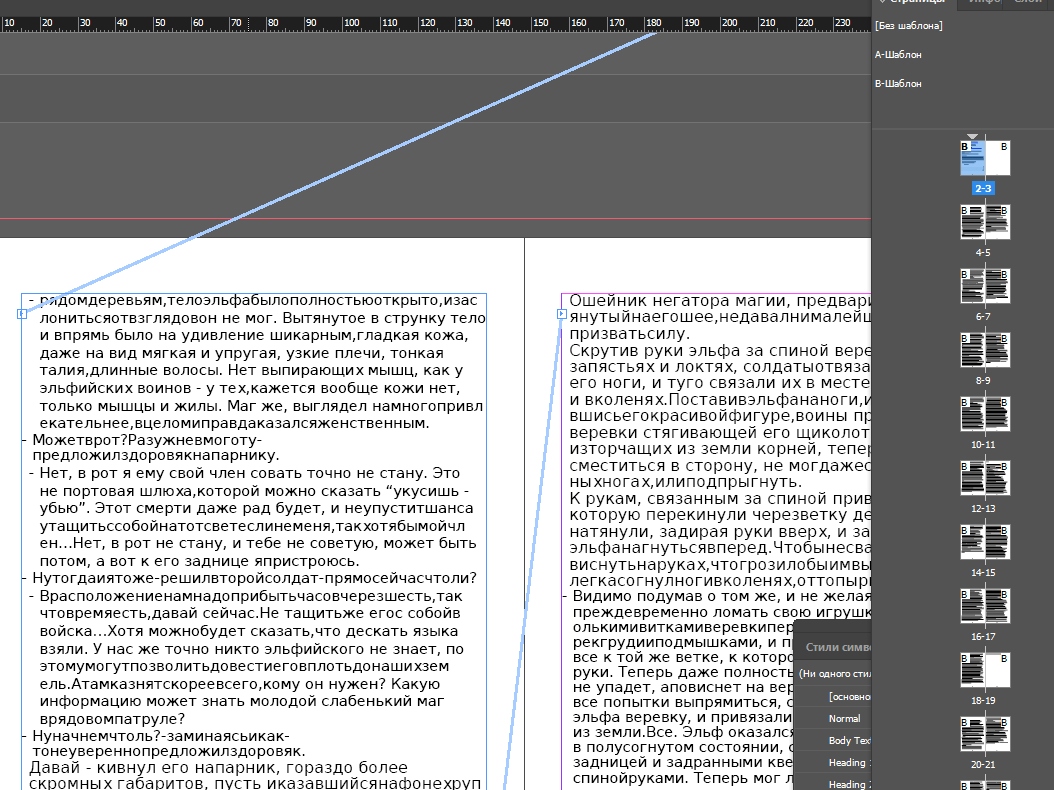Image resolution: width=1054 pixels, height=790 pixels.
Task: Select the highlighted 2-3 spread thumbnail
Action: tap(985, 158)
